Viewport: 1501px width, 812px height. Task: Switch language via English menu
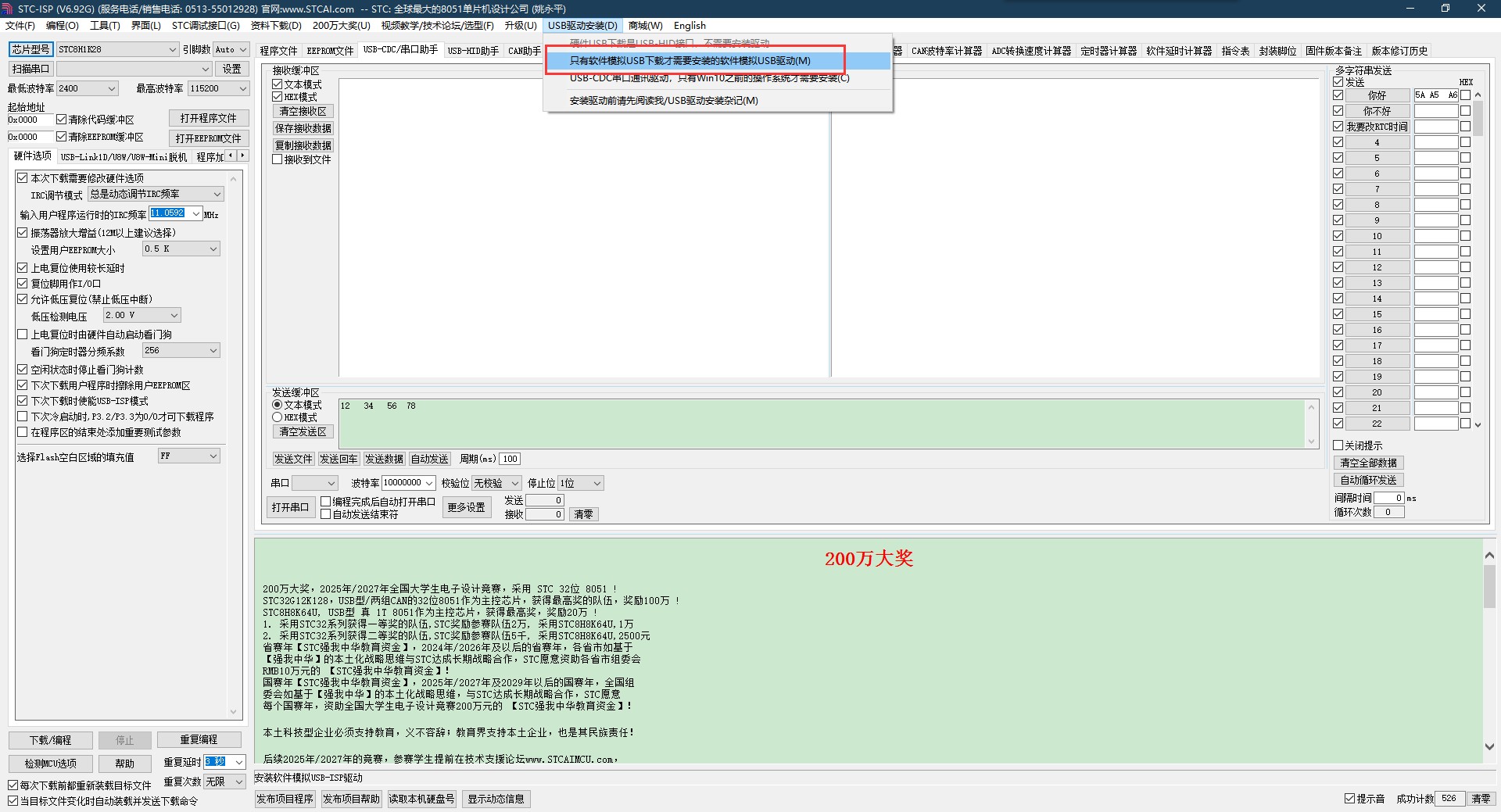(x=690, y=26)
